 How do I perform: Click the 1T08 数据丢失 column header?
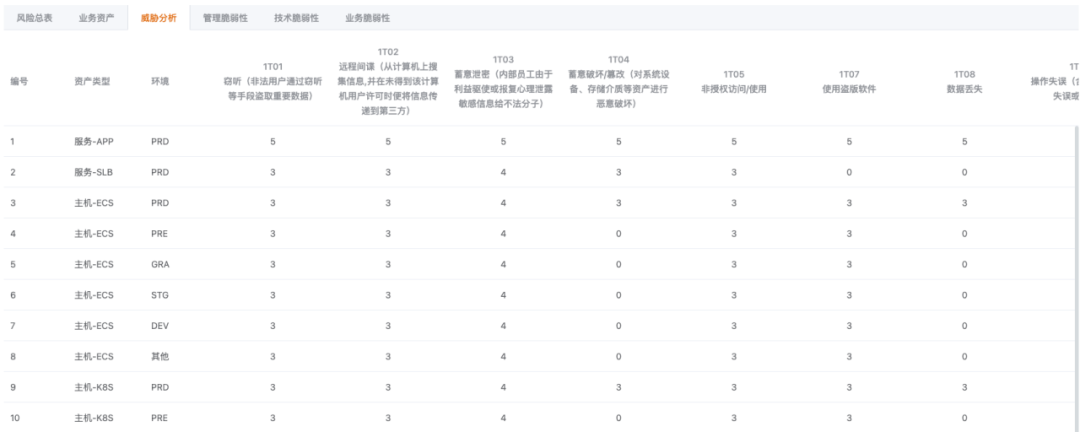(964, 81)
